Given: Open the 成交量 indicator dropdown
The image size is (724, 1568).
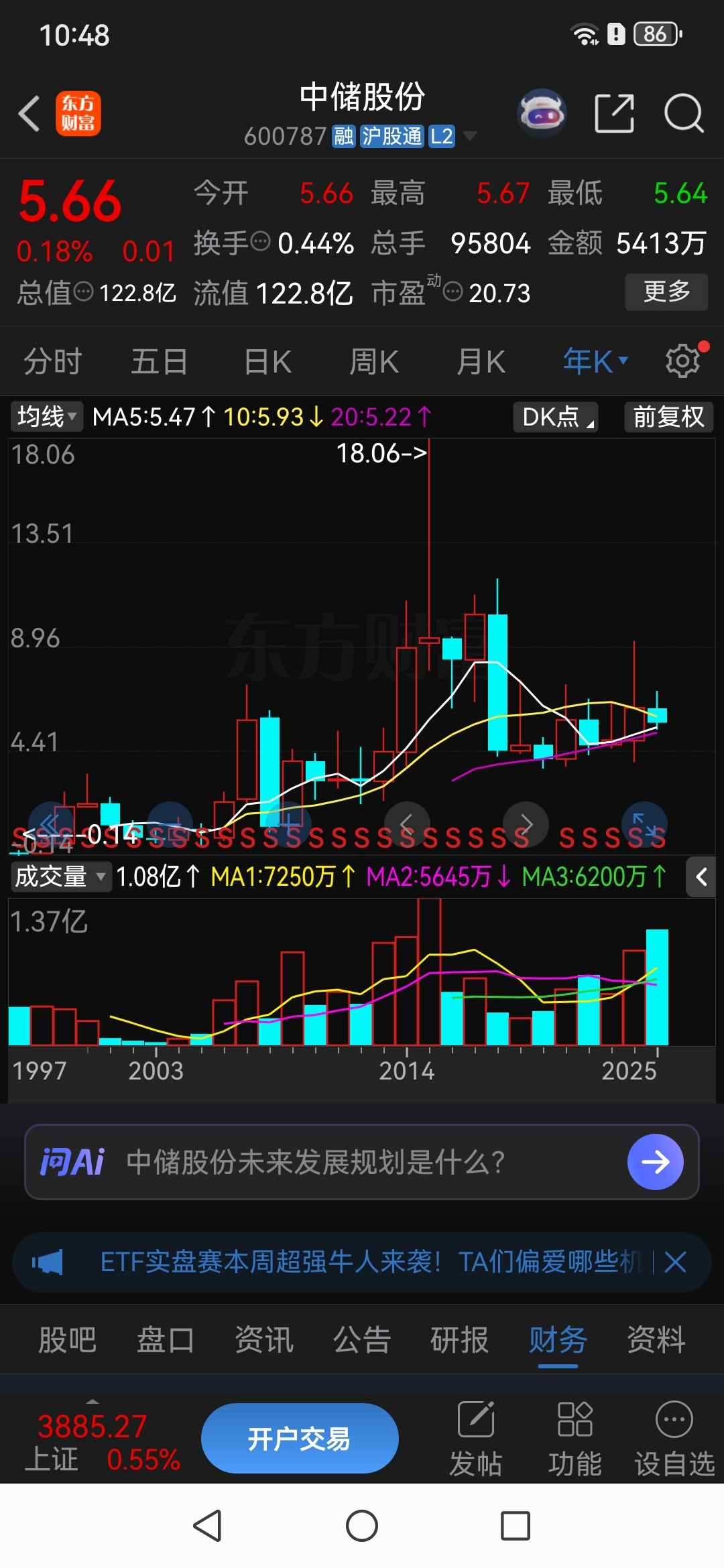Looking at the screenshot, I should click(60, 876).
